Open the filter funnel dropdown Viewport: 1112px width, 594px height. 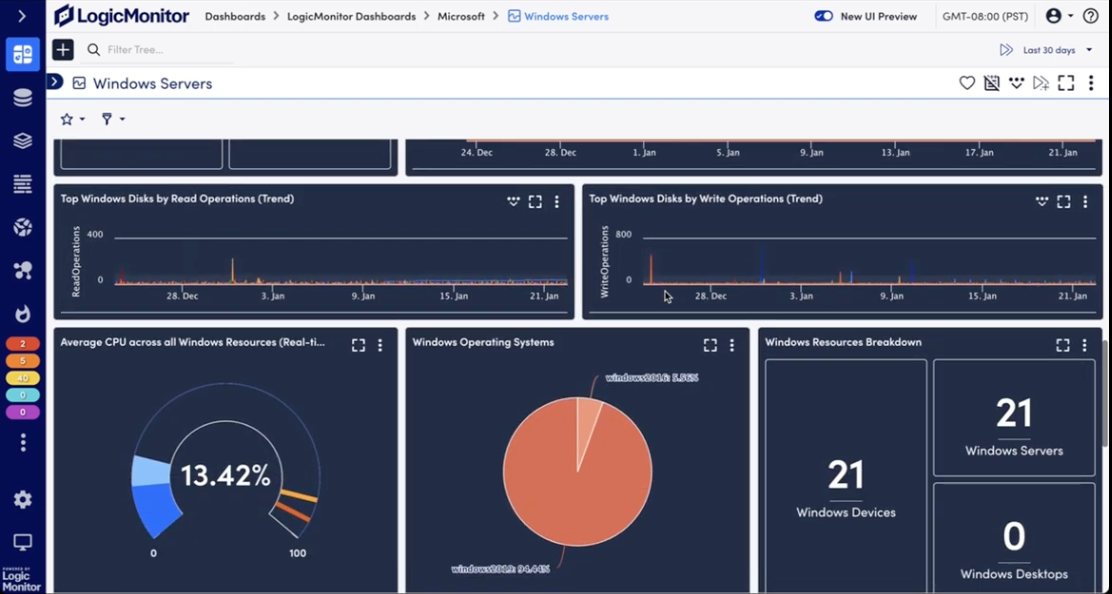click(113, 119)
